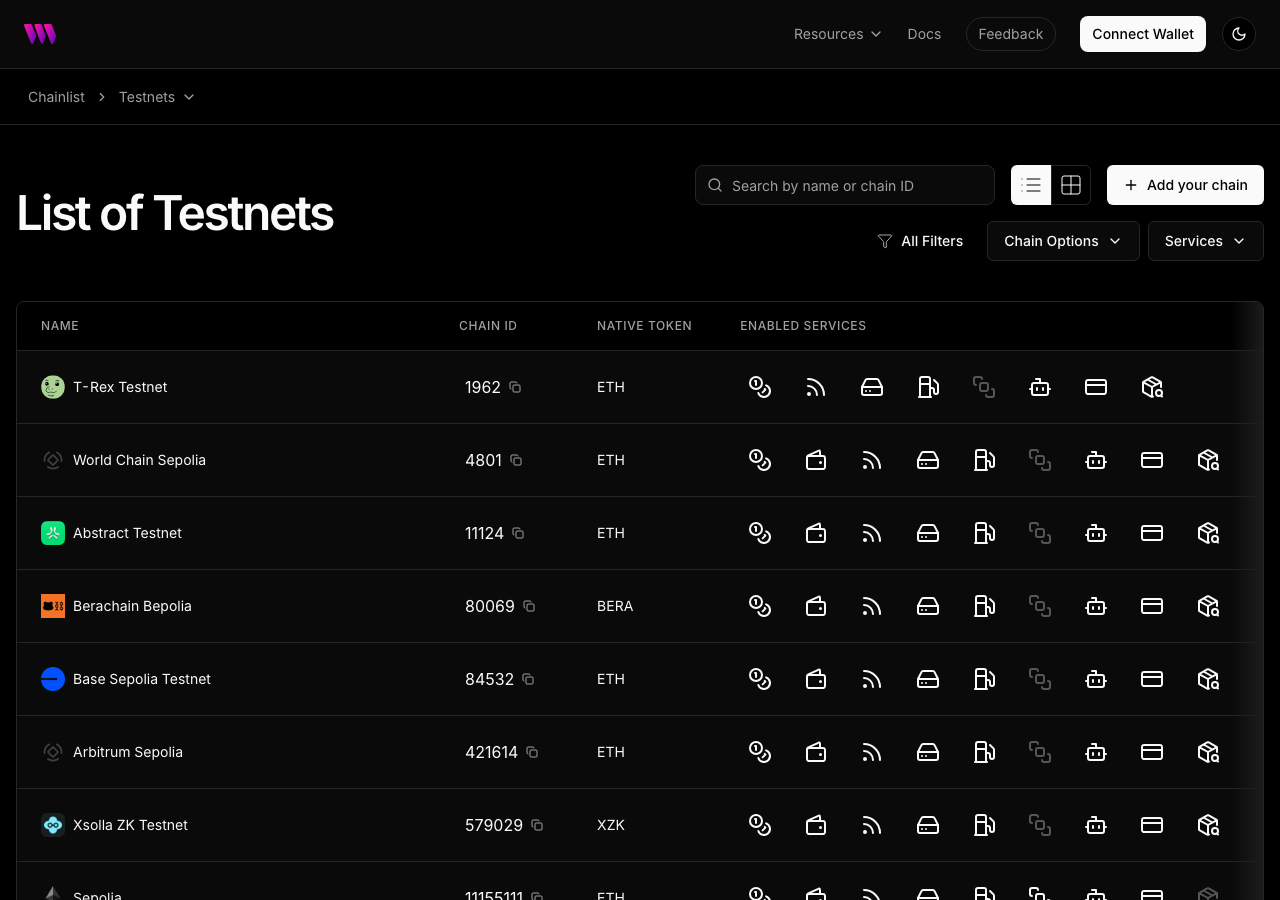This screenshot has height=900, width=1280.
Task: Open Base Sepolia Testnet chain page
Action: [x=142, y=679]
